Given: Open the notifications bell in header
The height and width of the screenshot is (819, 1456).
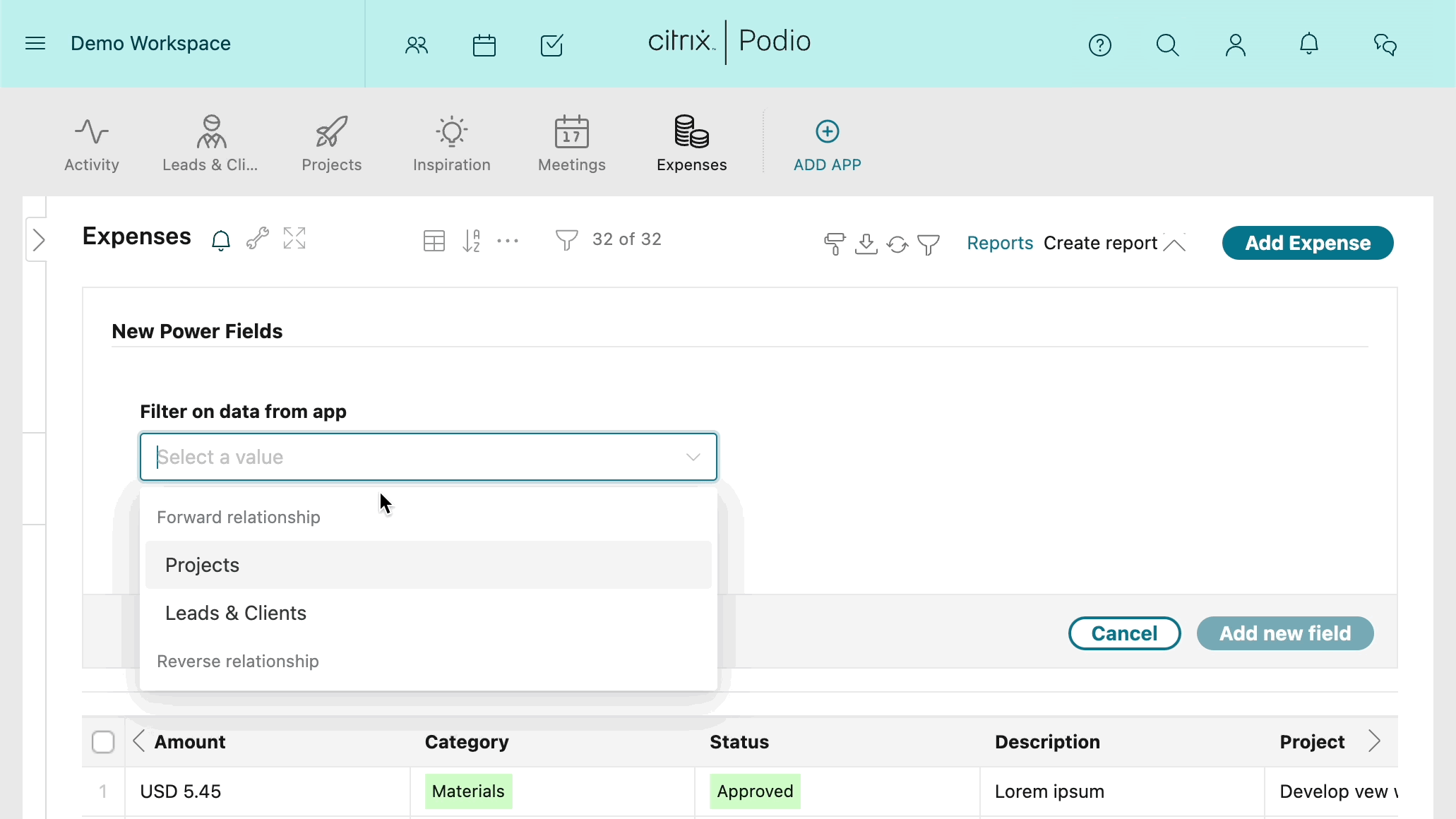Looking at the screenshot, I should (x=1308, y=44).
